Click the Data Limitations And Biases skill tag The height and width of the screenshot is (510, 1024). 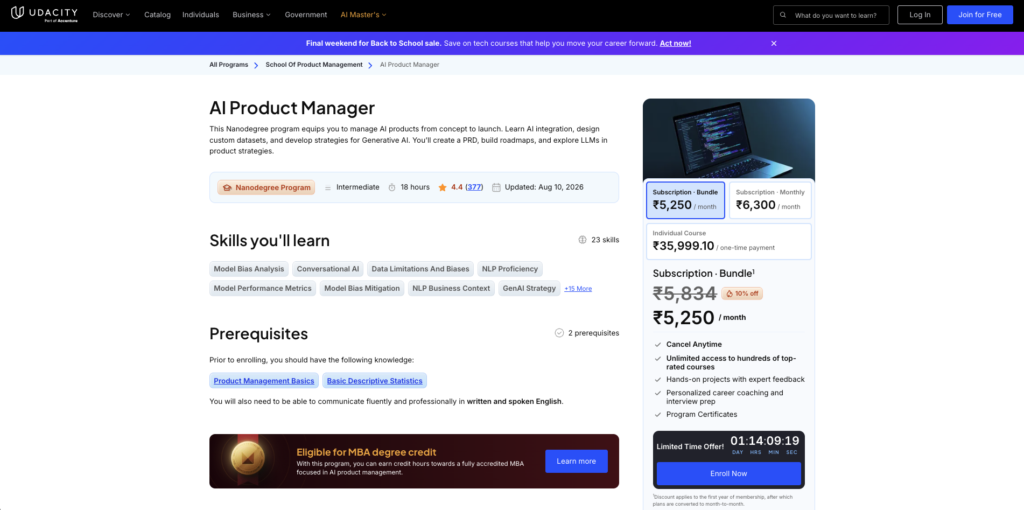(x=420, y=269)
